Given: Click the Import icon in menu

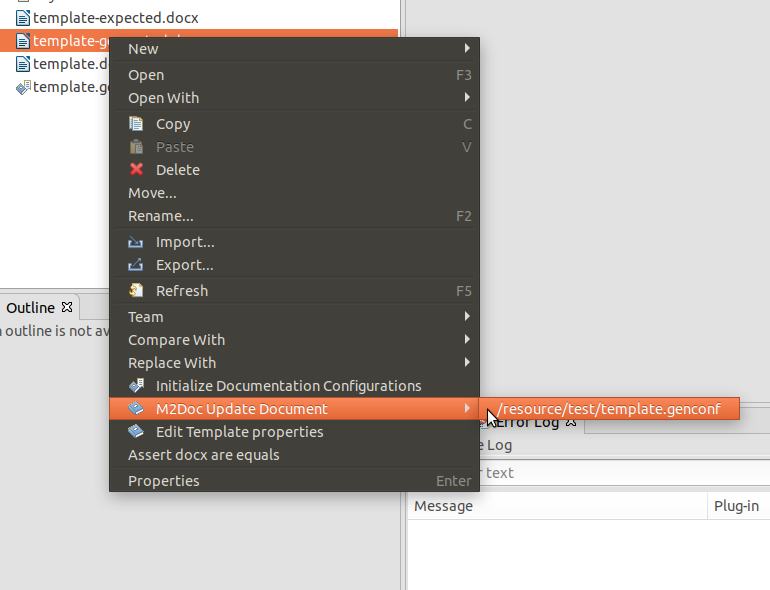Looking at the screenshot, I should [x=136, y=242].
